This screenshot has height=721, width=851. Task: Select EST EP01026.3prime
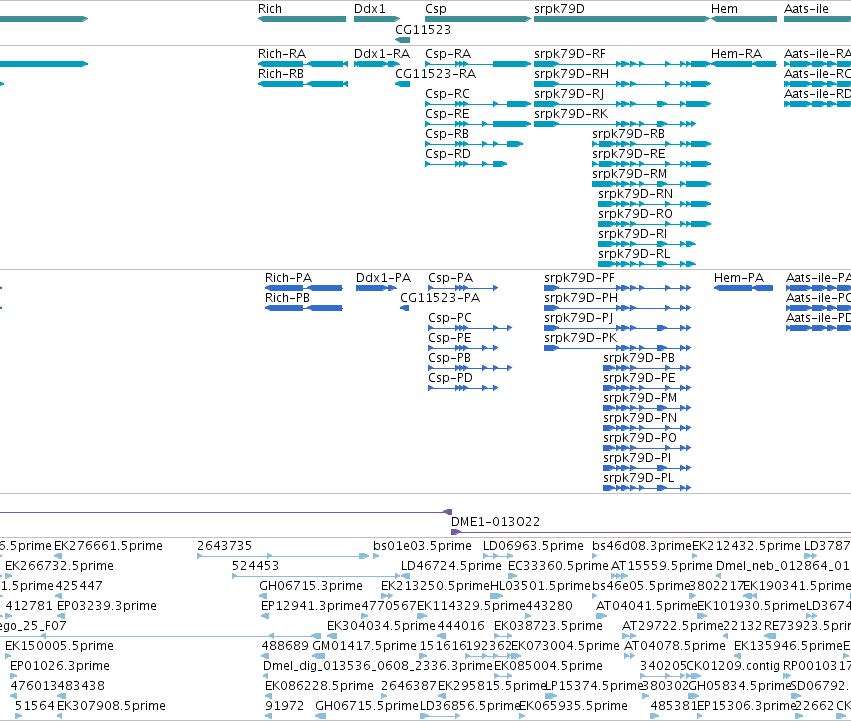60,667
